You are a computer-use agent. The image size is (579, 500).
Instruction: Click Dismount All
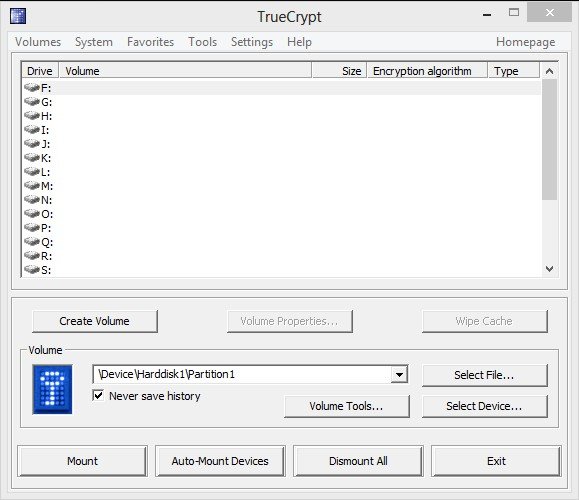358,461
